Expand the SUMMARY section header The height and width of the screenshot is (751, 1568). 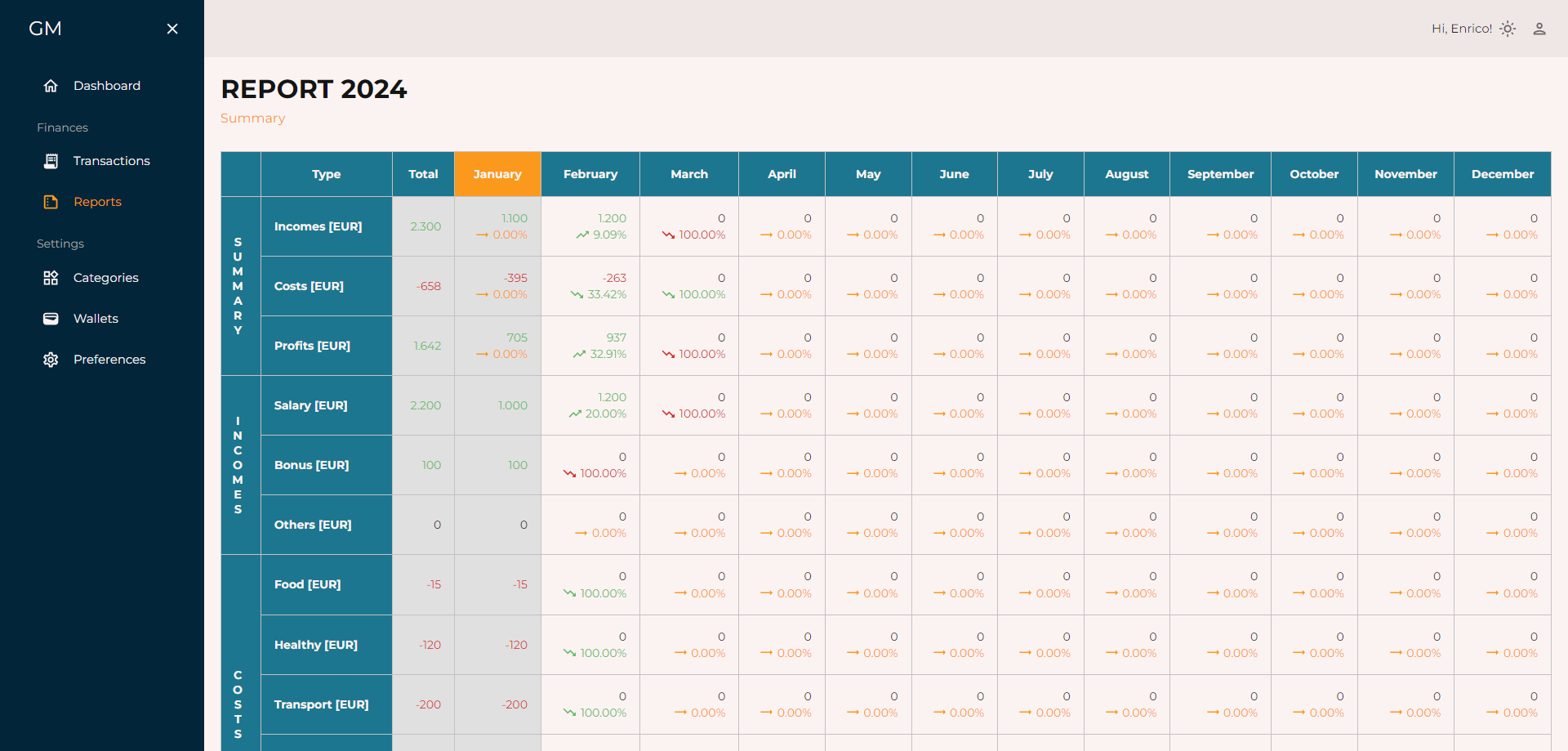tap(238, 286)
